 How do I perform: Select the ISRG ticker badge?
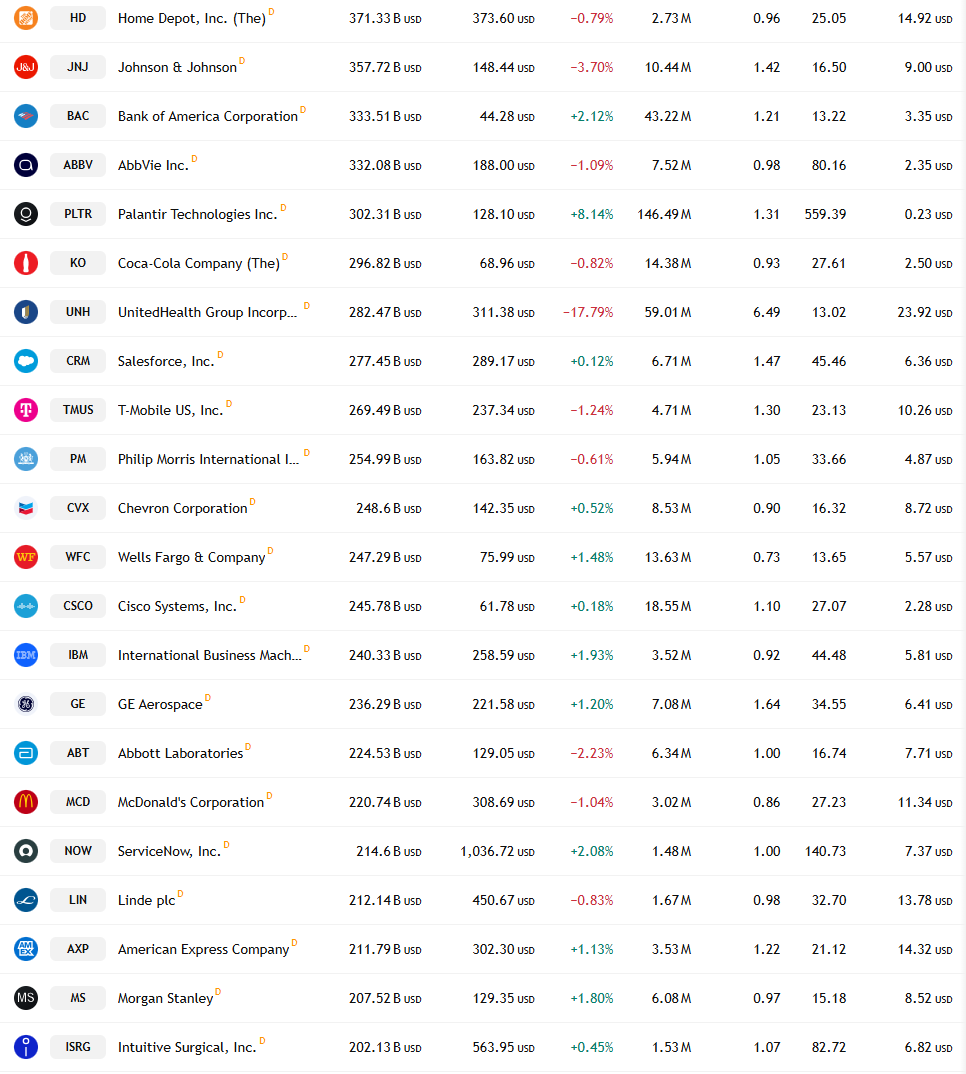tap(78, 1047)
